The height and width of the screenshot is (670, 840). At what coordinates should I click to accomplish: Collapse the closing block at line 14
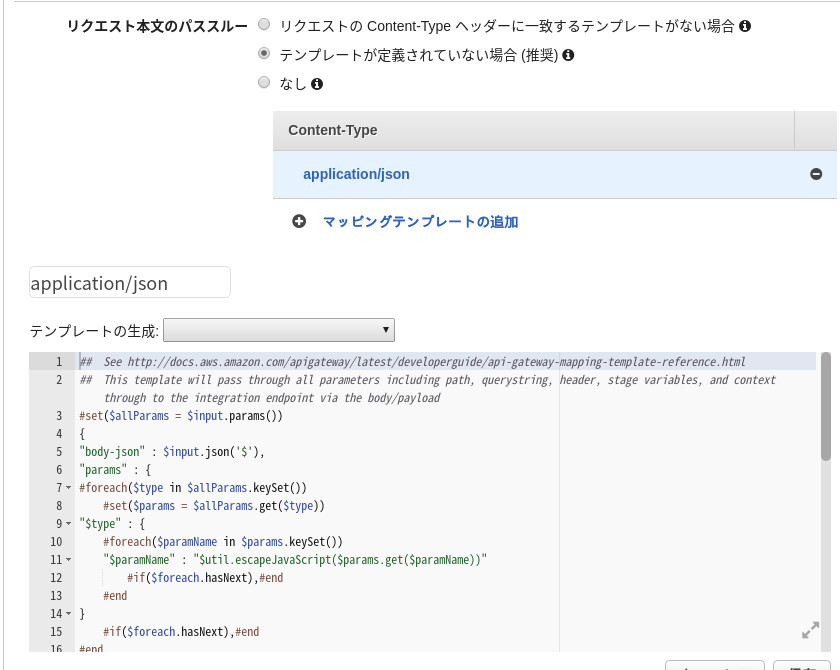pos(68,613)
